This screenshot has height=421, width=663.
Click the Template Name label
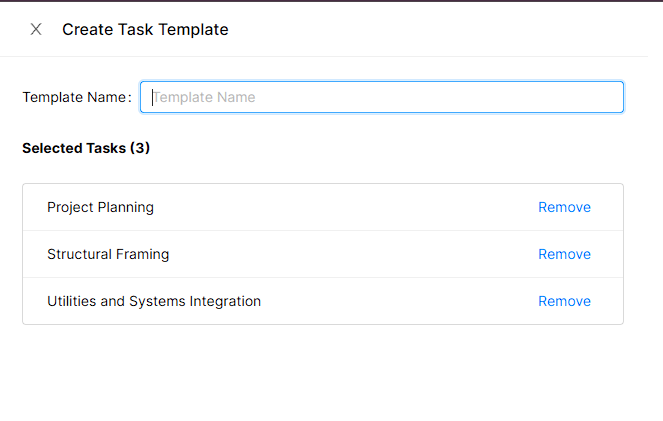76,97
